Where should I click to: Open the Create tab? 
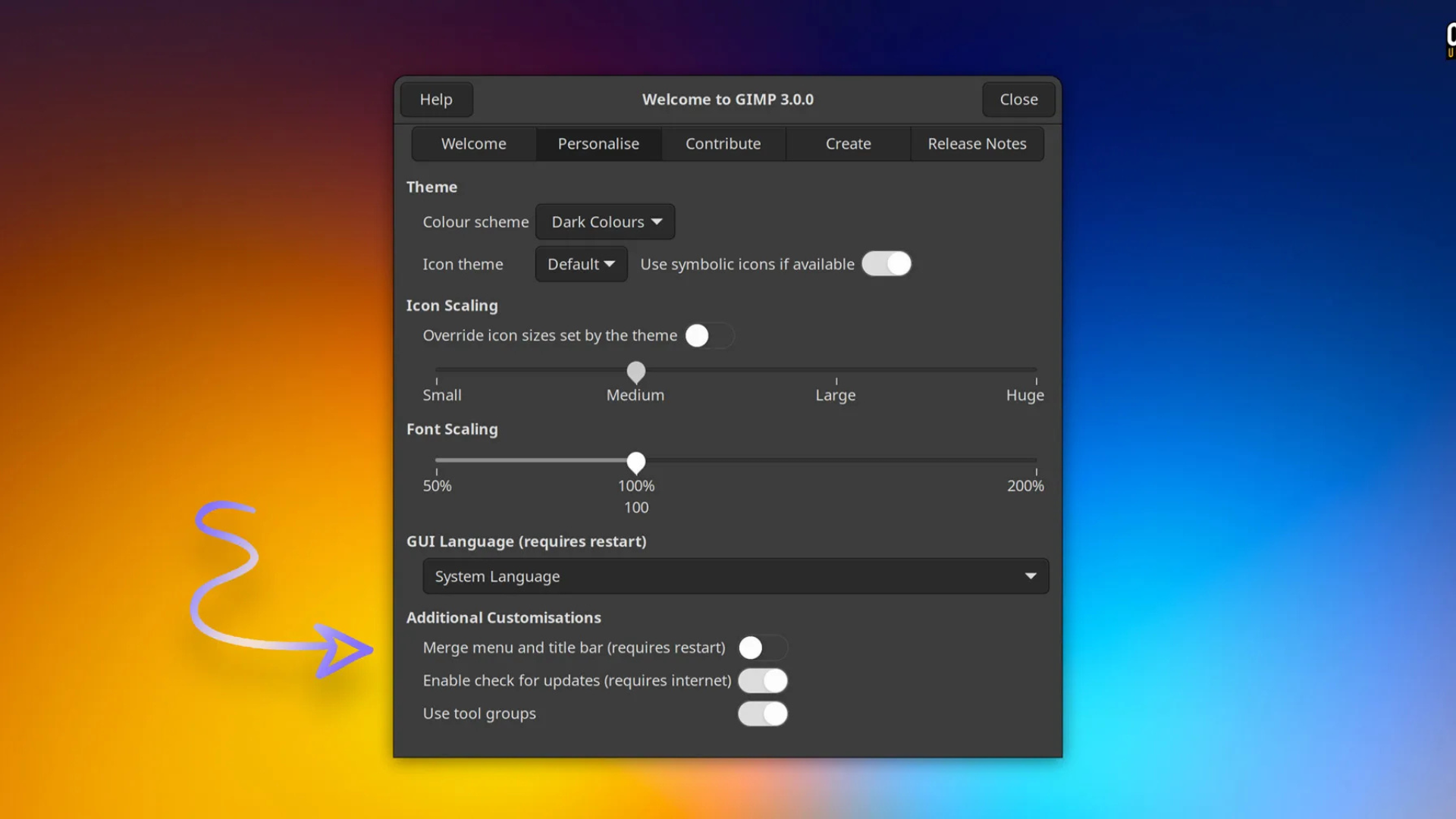(x=848, y=144)
